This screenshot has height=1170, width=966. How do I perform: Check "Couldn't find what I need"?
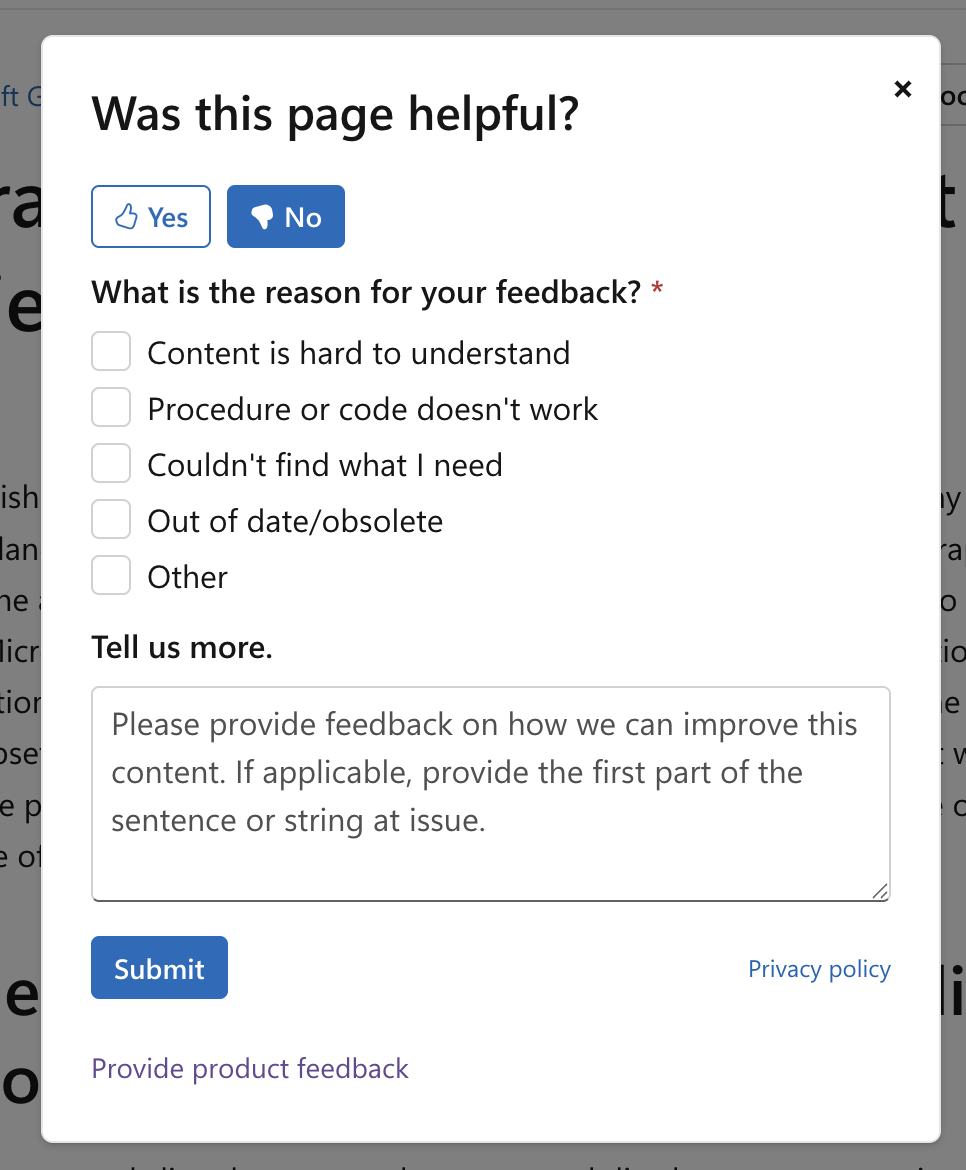[111, 463]
